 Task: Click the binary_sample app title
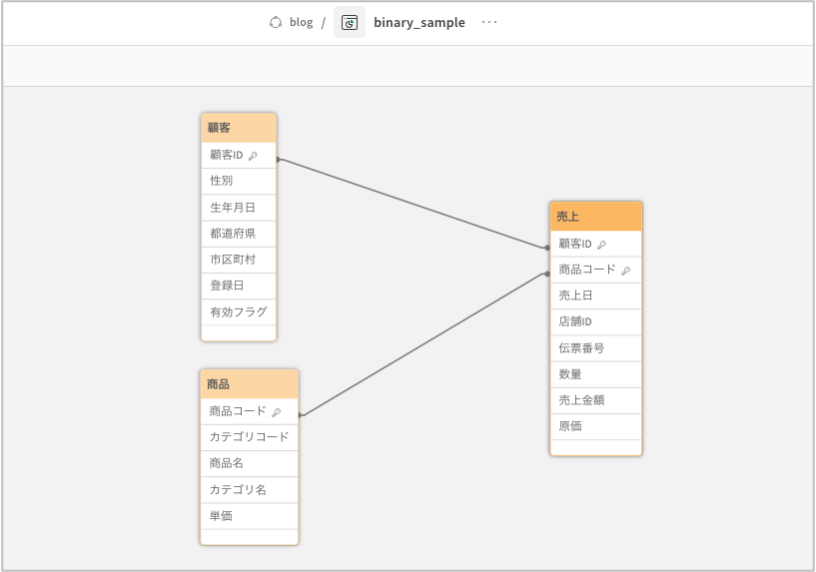pos(419,22)
